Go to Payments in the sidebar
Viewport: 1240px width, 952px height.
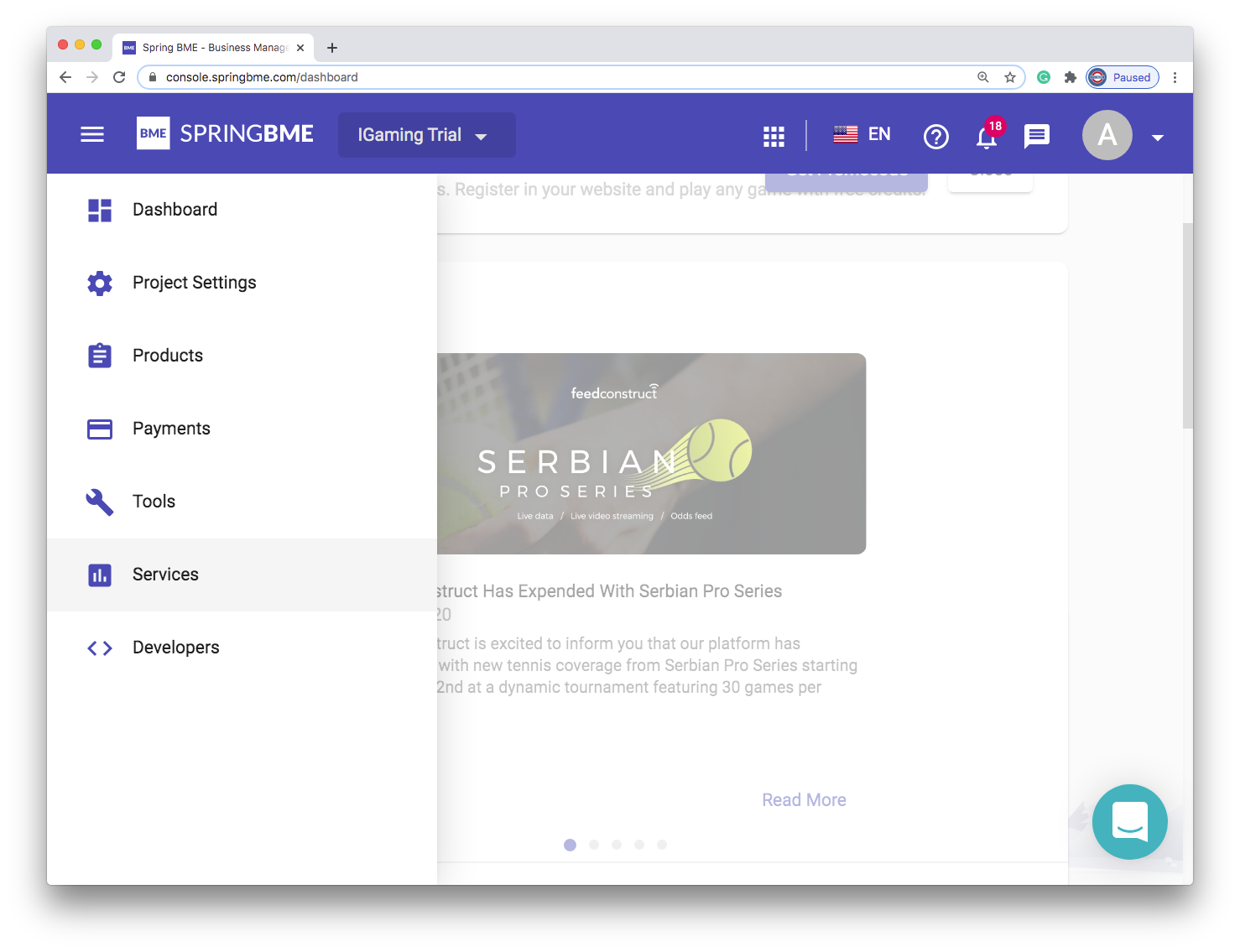coord(171,429)
